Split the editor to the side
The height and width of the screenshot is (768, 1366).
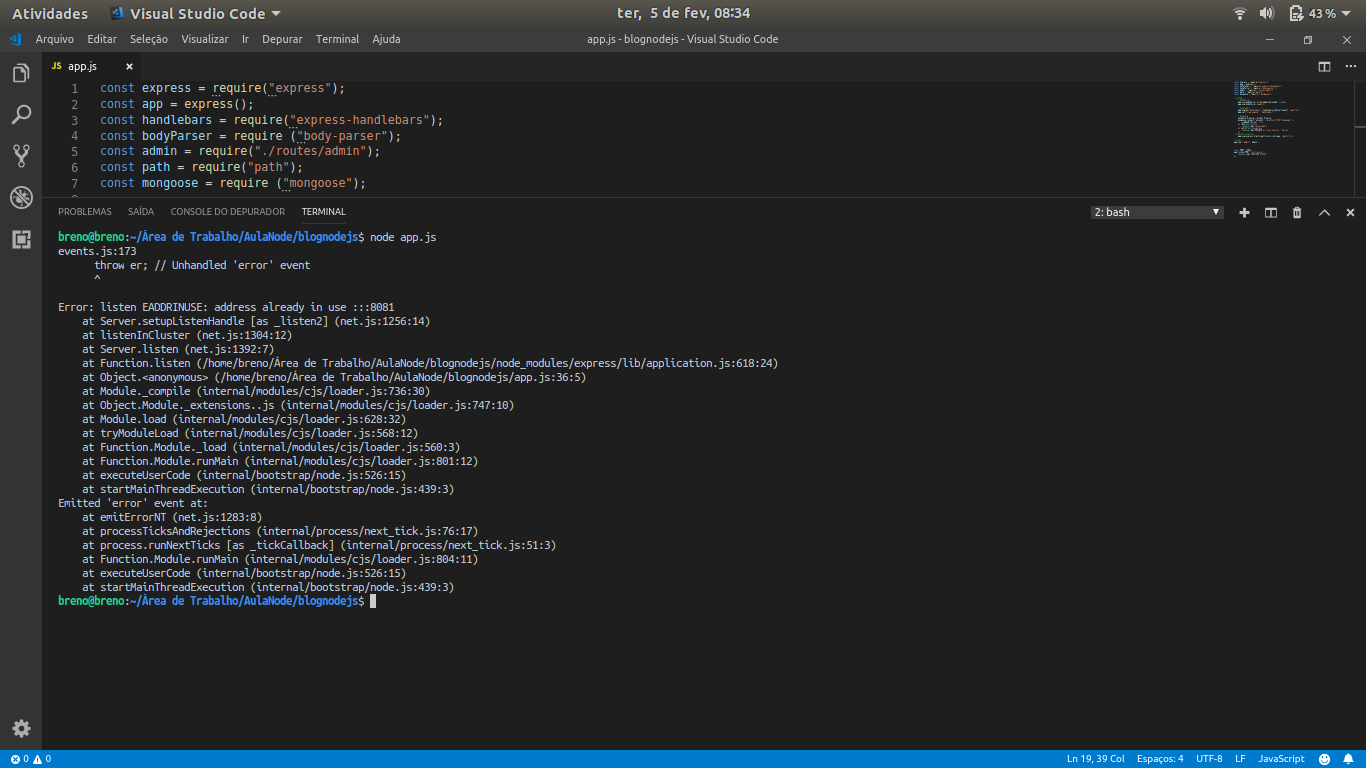point(1324,66)
